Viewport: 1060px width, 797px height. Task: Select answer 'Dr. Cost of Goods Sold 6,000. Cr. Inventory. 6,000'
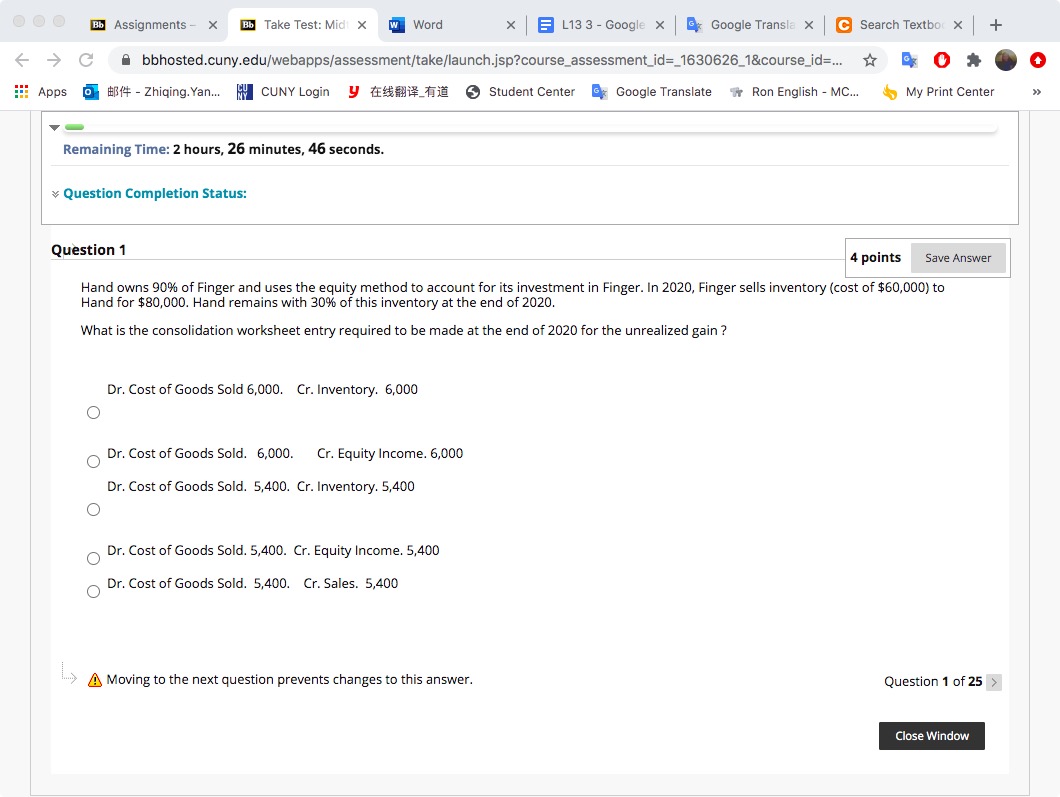point(93,412)
